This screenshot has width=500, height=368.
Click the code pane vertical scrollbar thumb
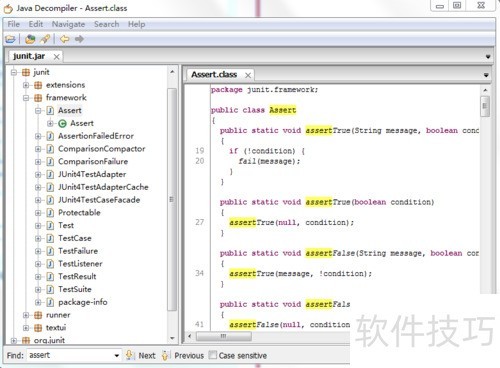point(485,106)
